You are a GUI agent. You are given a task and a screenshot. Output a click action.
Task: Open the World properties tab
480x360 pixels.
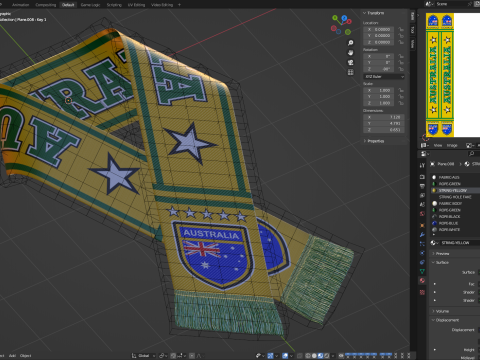click(422, 214)
